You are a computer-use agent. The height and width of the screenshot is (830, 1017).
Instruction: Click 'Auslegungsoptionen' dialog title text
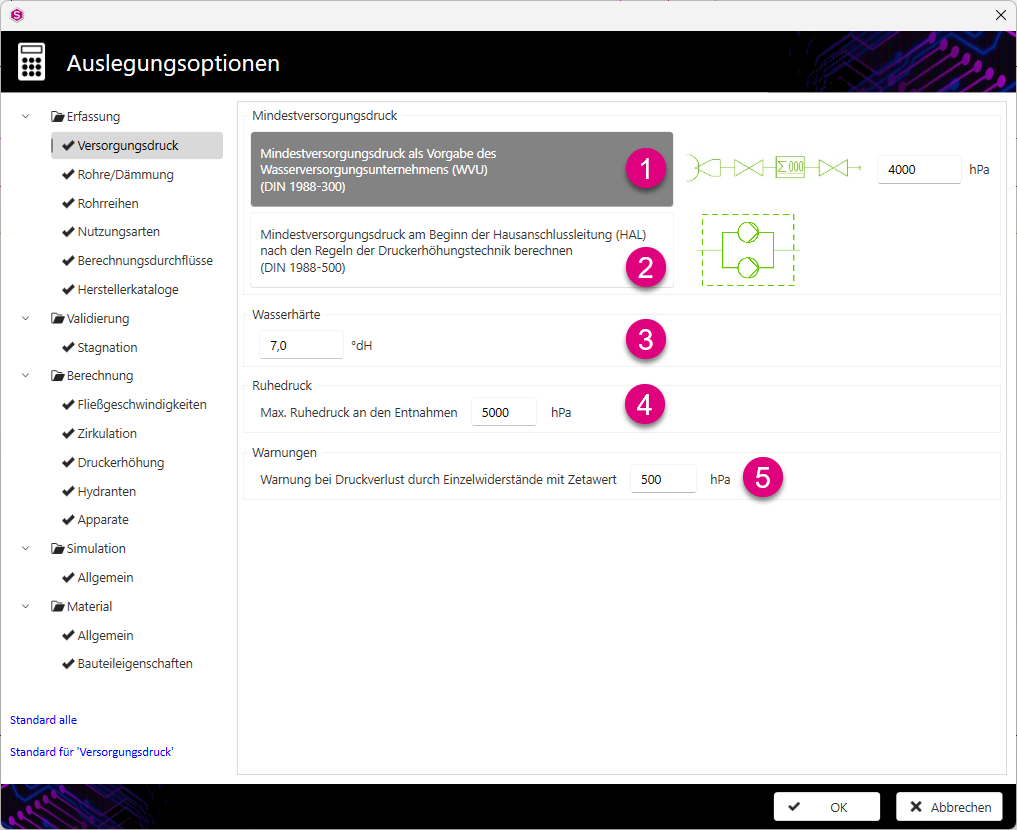[173, 63]
